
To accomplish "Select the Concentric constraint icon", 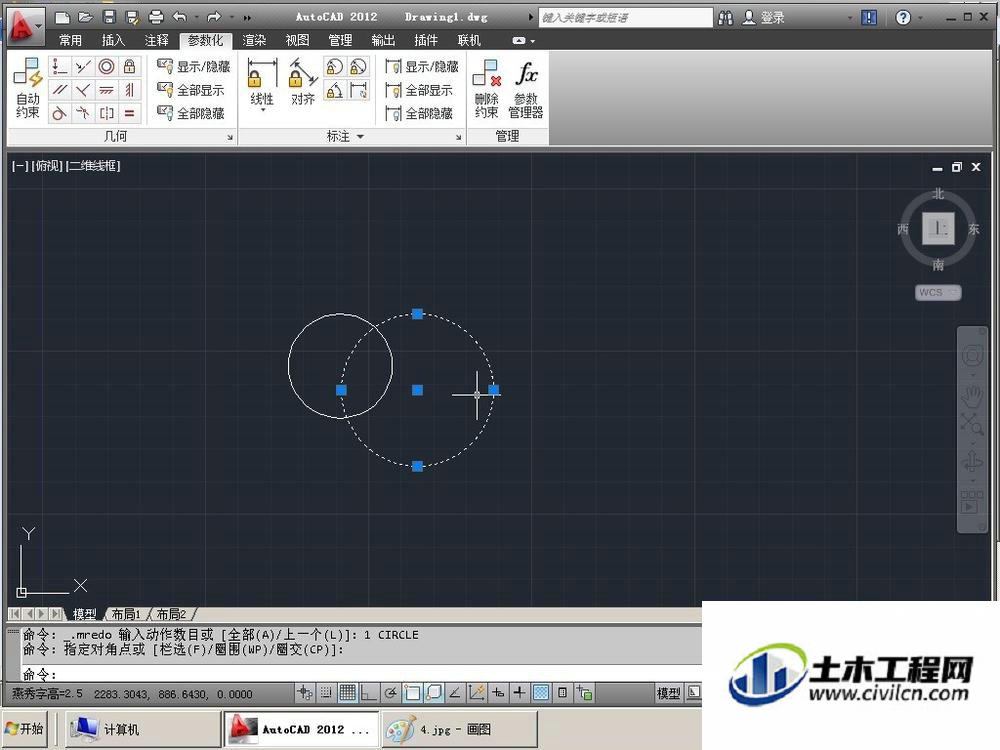I will (x=107, y=66).
